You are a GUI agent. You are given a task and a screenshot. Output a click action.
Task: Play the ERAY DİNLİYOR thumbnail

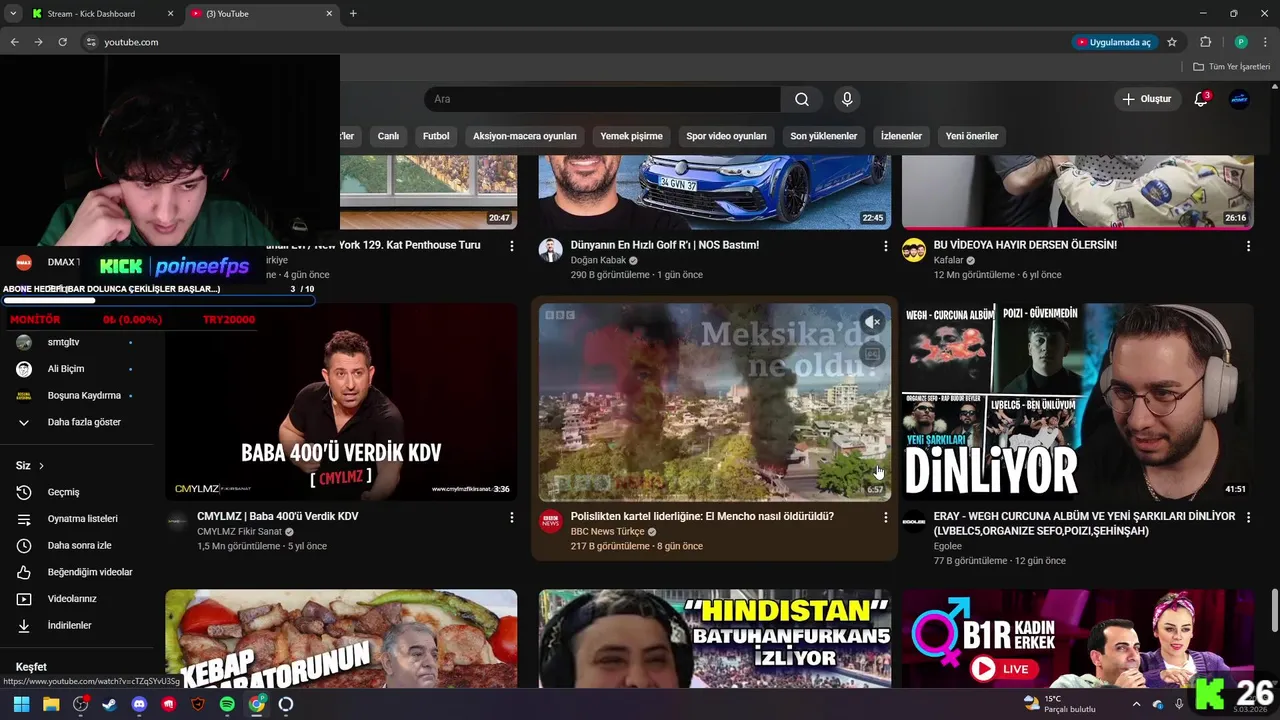(x=1078, y=402)
